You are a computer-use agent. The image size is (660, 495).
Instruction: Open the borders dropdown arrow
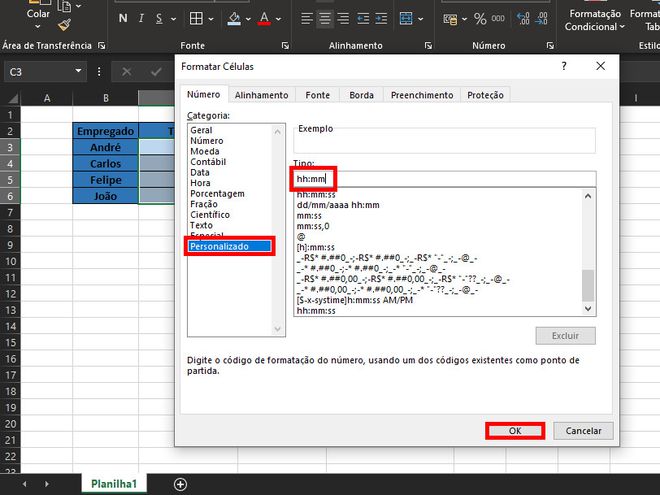click(x=211, y=19)
